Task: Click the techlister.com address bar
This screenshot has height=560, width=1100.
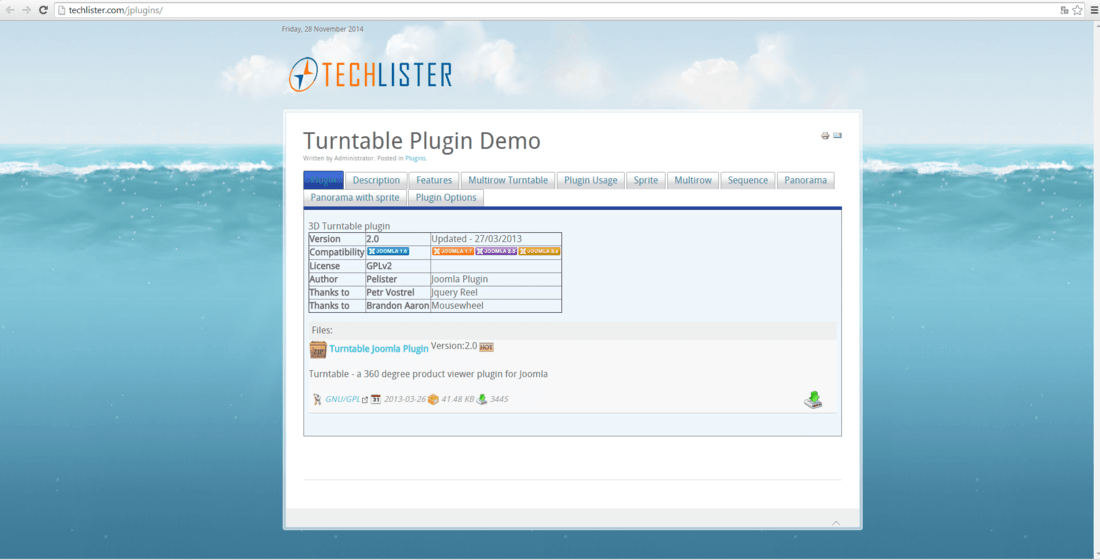Action: [554, 10]
